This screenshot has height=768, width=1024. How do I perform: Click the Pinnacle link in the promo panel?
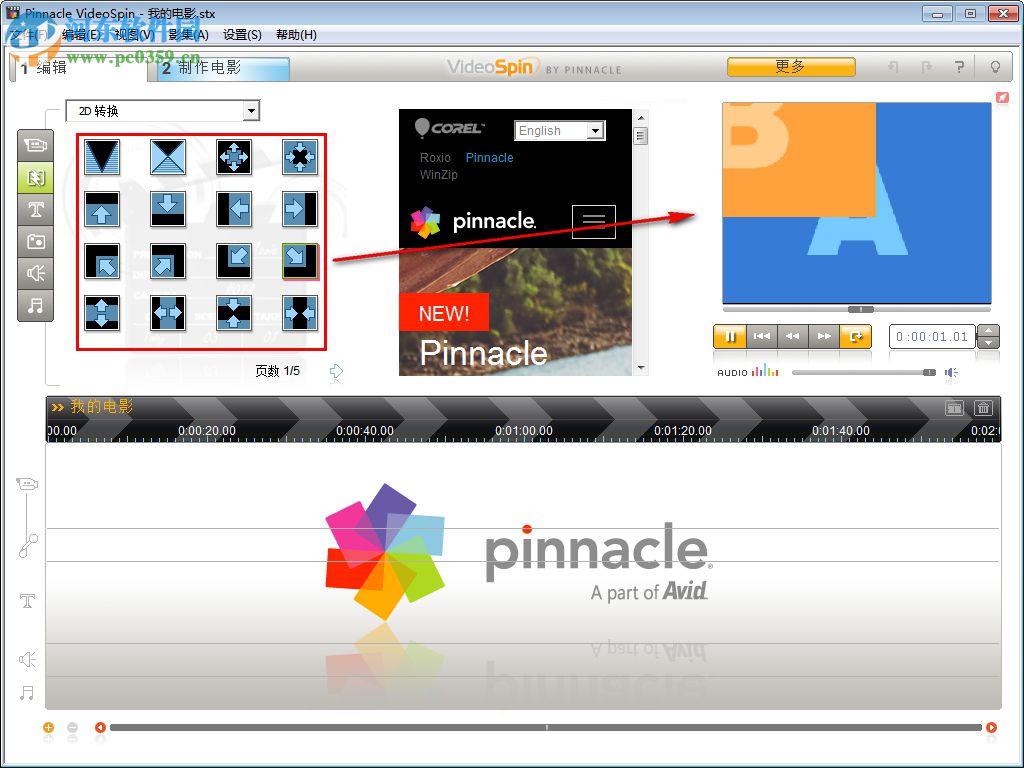pyautogui.click(x=489, y=157)
